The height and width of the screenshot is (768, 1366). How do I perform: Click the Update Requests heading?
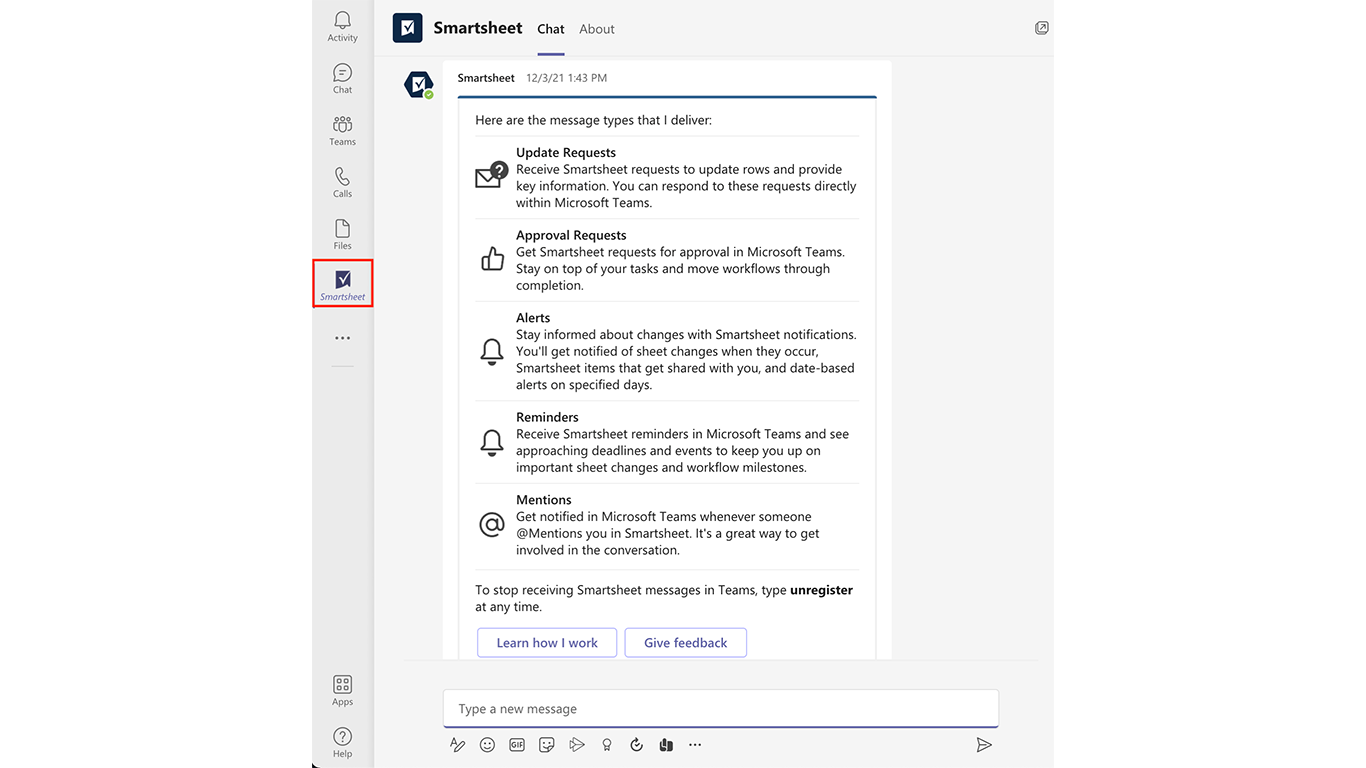point(566,153)
